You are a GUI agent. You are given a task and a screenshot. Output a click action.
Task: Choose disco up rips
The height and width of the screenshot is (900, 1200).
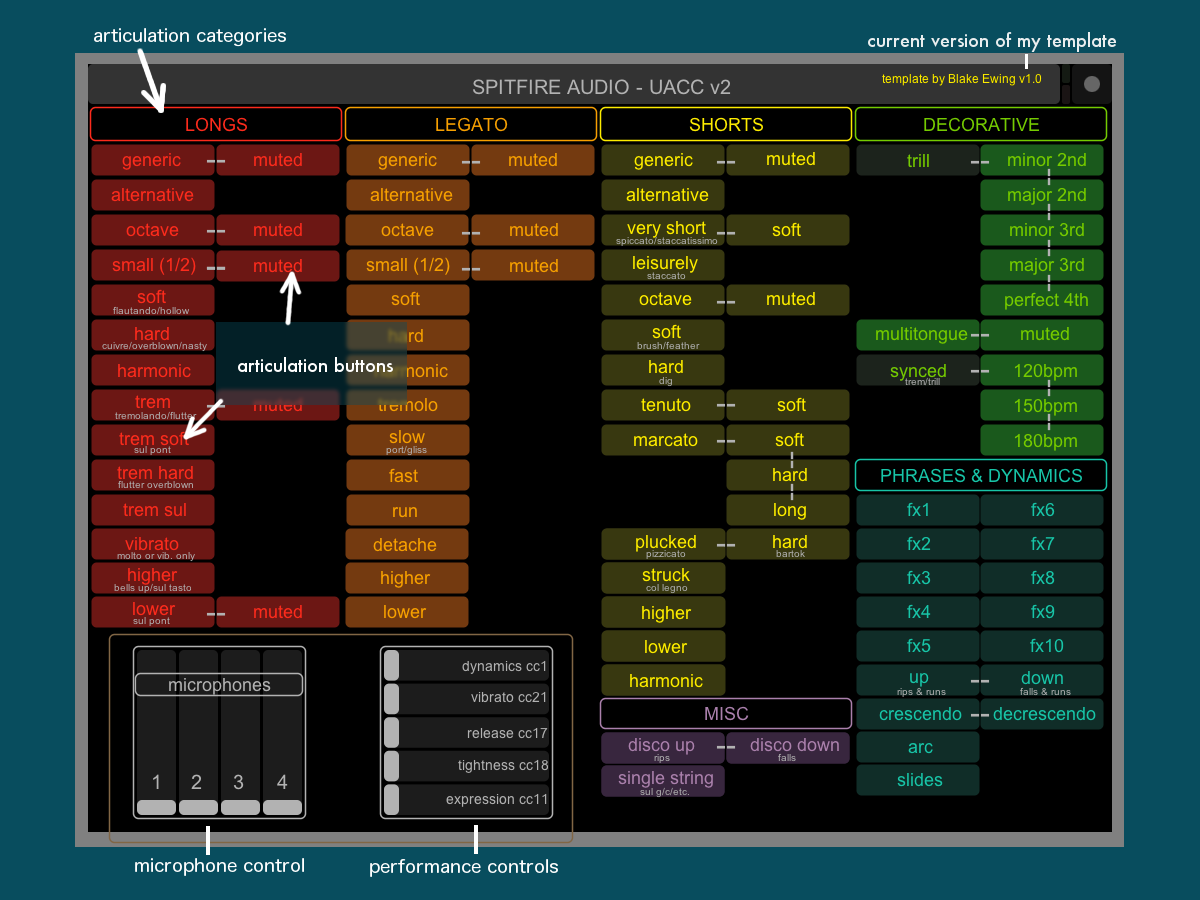[662, 748]
